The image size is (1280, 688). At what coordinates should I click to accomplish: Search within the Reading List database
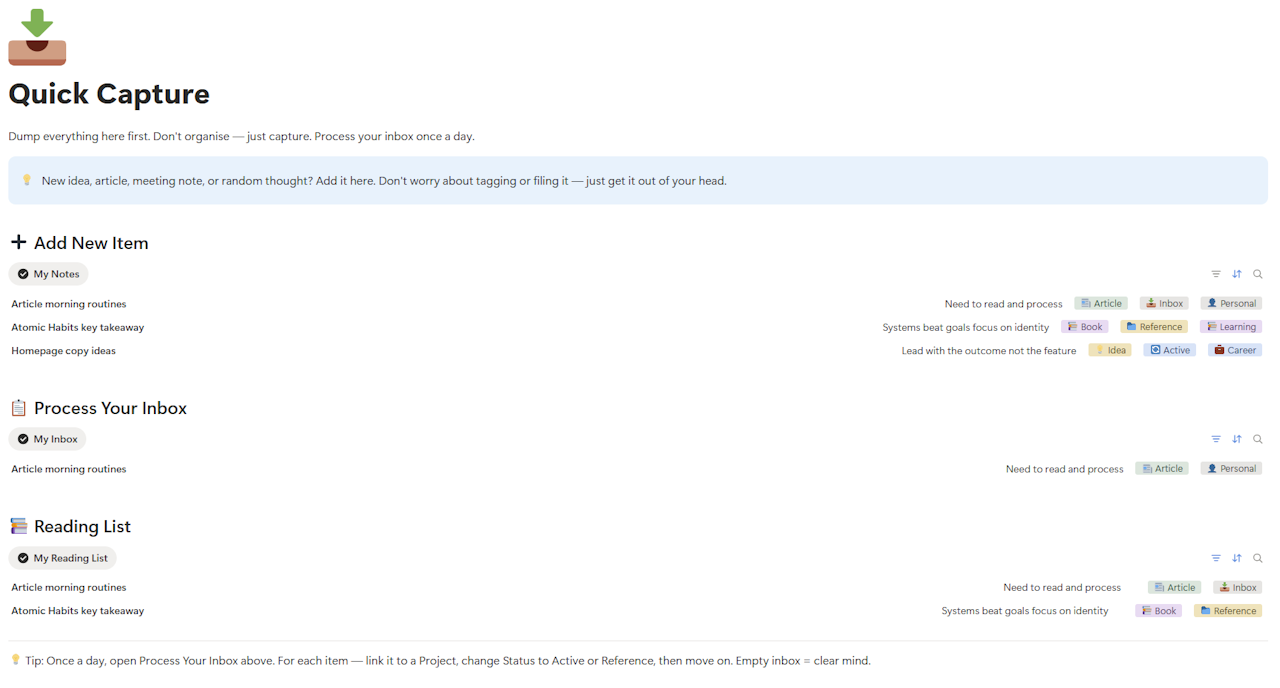[1258, 558]
